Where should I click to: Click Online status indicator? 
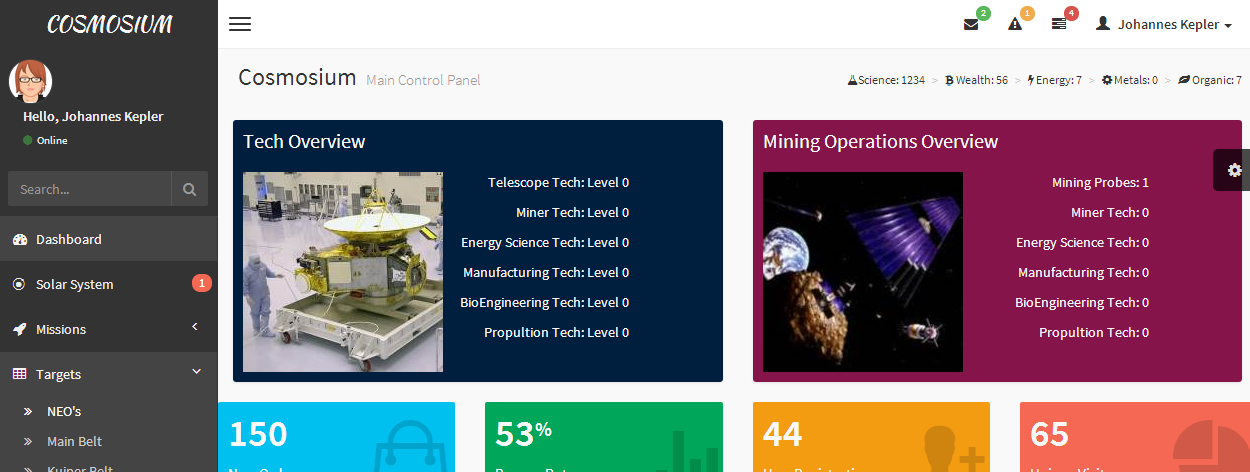pyautogui.click(x=45, y=141)
